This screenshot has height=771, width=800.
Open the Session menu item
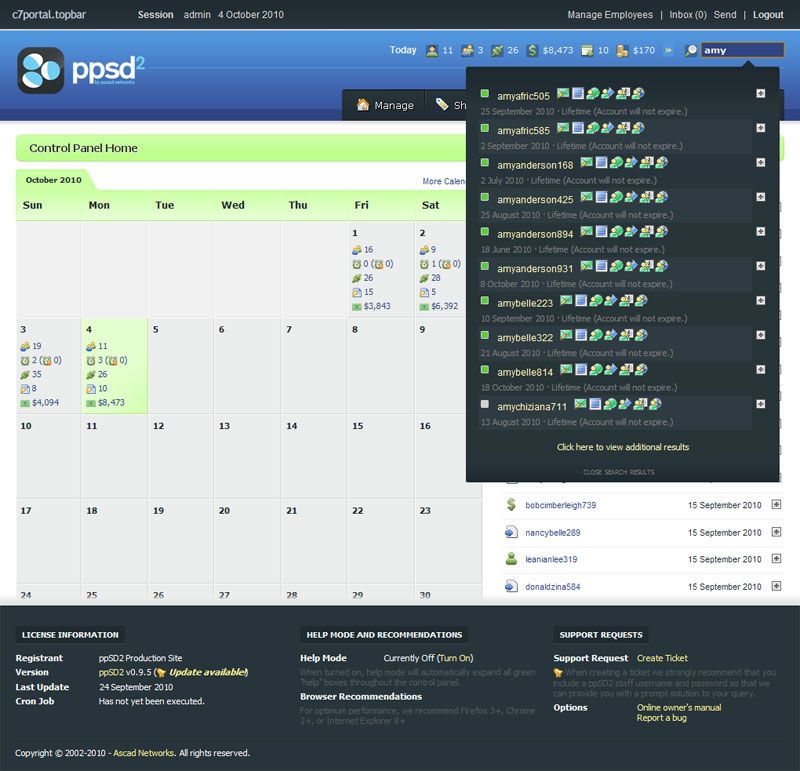pos(155,14)
